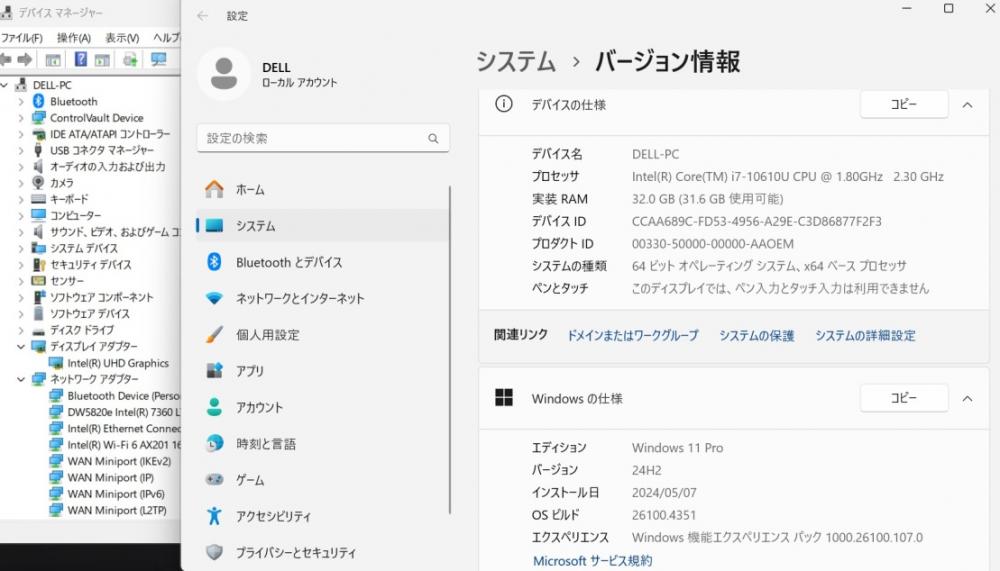The height and width of the screenshot is (571, 1000).
Task: Open システムの保護 link
Action: click(756, 336)
